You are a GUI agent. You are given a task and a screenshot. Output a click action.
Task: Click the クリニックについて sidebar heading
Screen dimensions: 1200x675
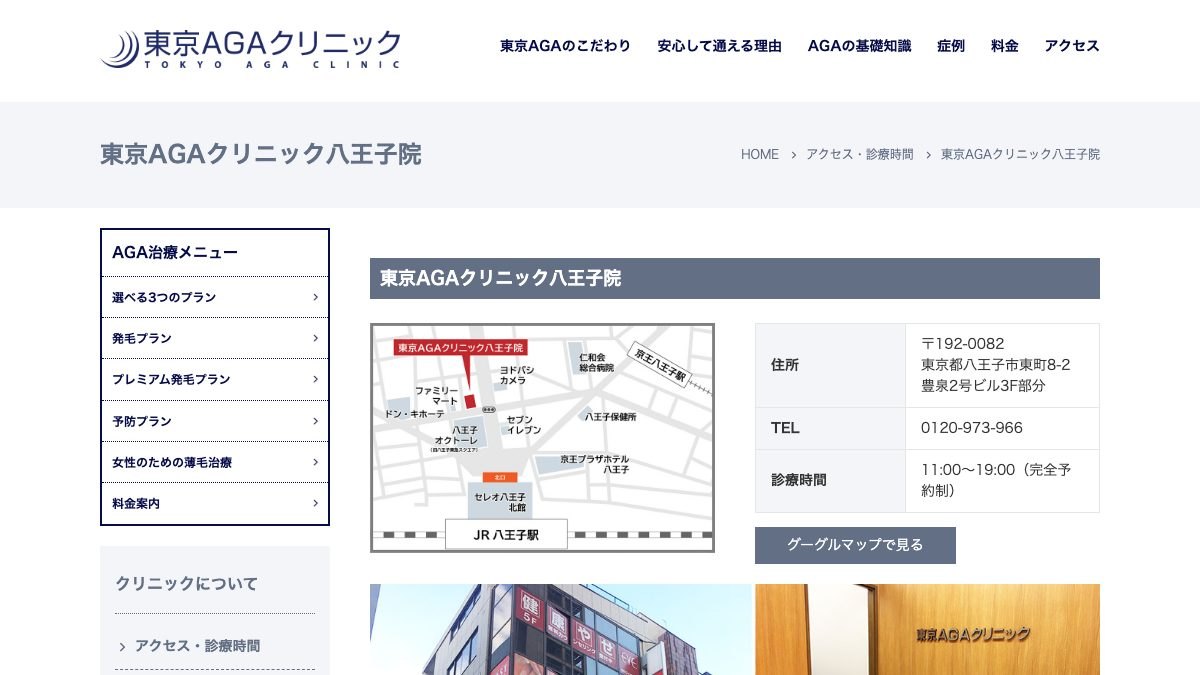[186, 583]
